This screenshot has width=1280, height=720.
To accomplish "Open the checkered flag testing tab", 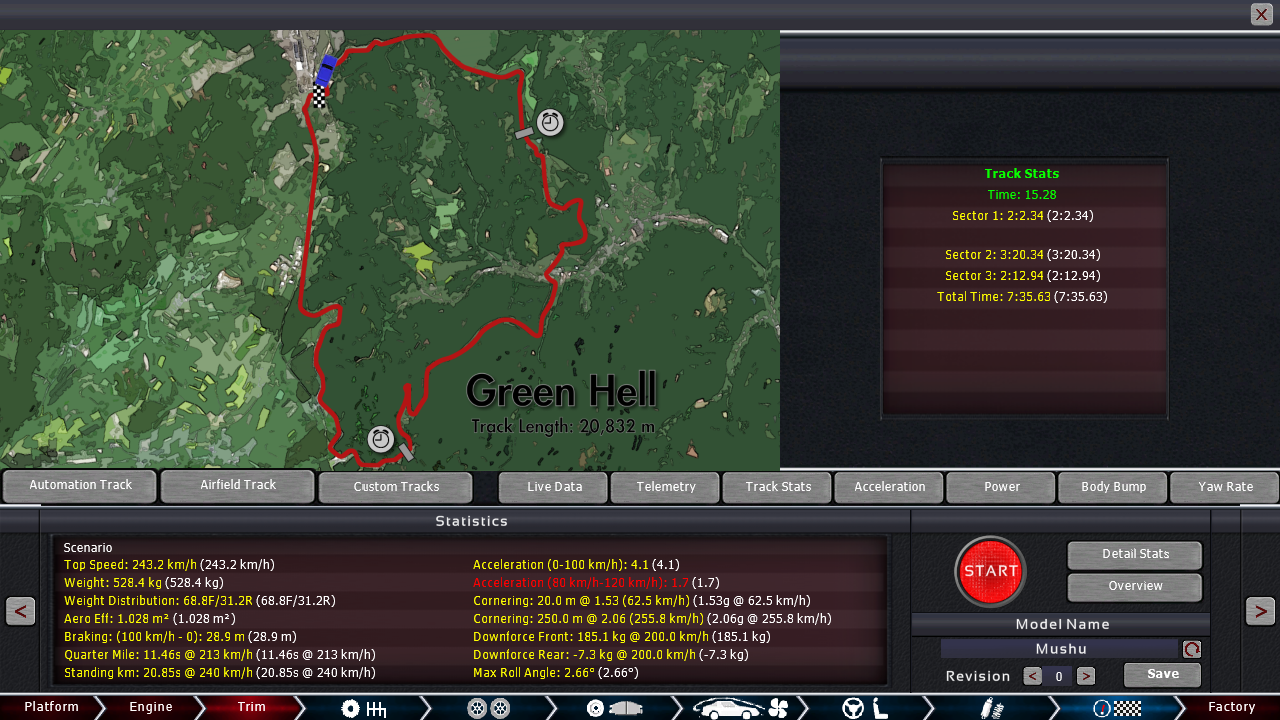I will coord(1116,708).
